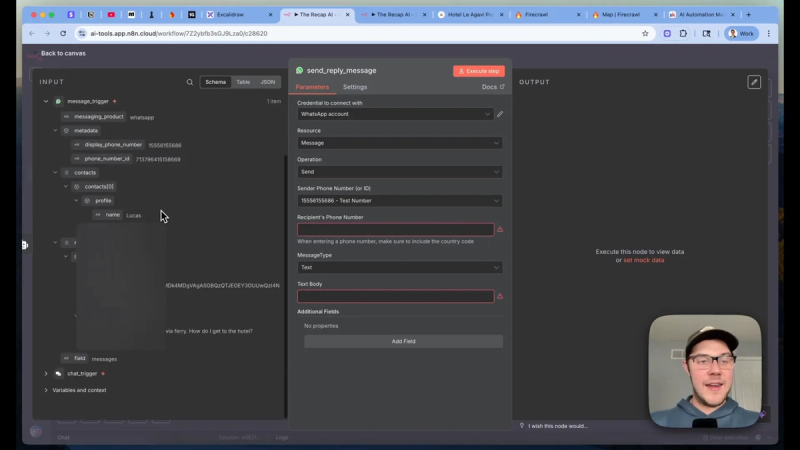The height and width of the screenshot is (450, 800).
Task: Click the Docs external link
Action: [x=493, y=87]
